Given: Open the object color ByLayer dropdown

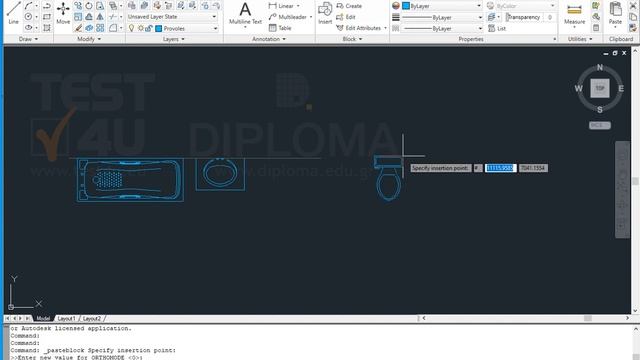Looking at the screenshot, I should tap(479, 6).
